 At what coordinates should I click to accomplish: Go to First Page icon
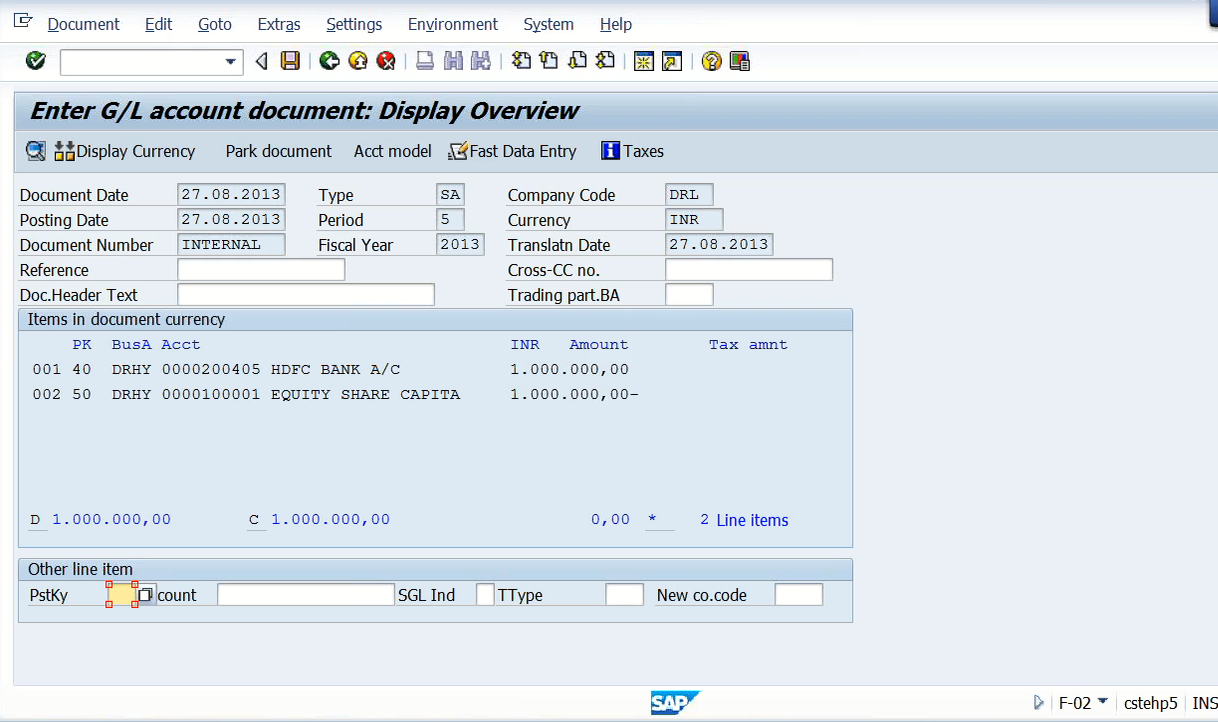(x=521, y=61)
